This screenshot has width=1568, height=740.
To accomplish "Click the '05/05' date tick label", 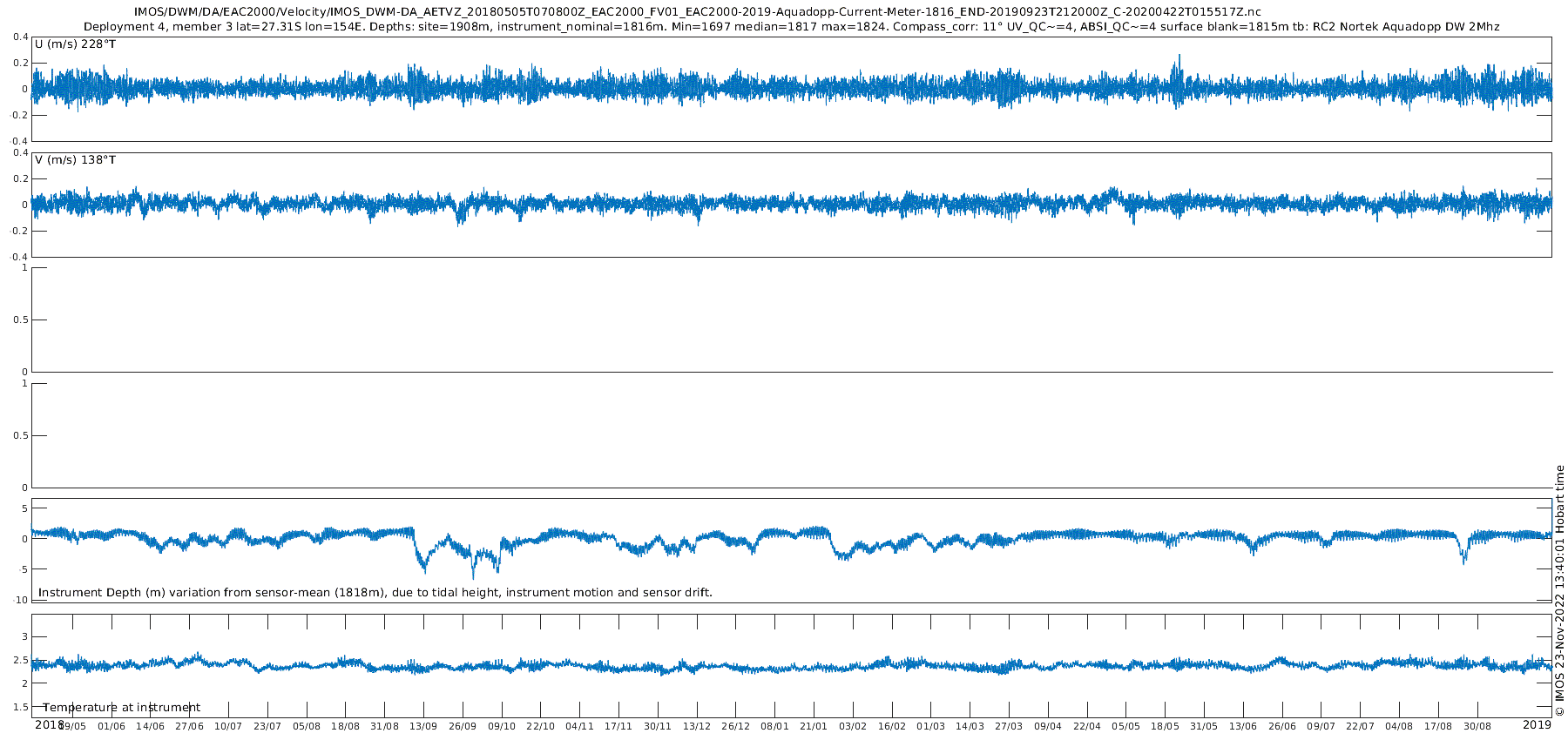I will [1126, 726].
